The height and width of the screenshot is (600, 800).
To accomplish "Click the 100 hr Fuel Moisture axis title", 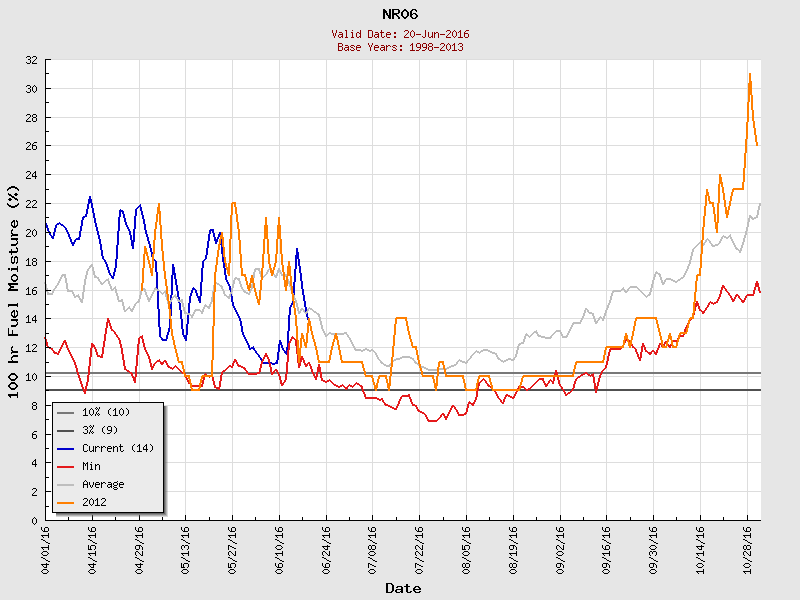I will pyautogui.click(x=14, y=290).
